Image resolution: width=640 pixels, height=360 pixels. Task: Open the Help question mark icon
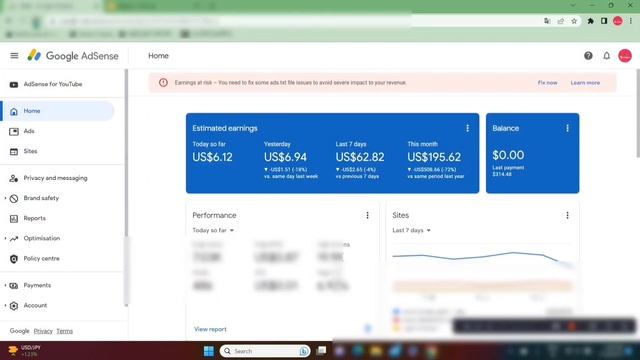pos(588,56)
